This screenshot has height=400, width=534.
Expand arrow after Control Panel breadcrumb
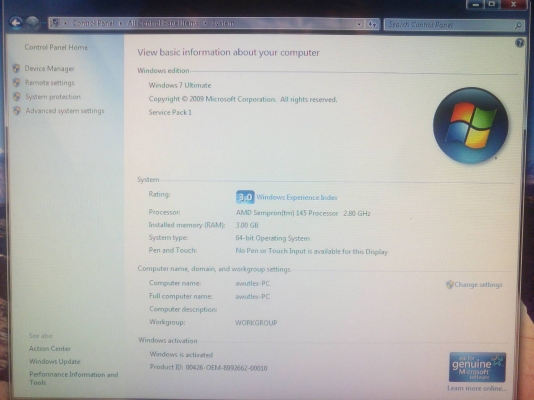pyautogui.click(x=121, y=23)
